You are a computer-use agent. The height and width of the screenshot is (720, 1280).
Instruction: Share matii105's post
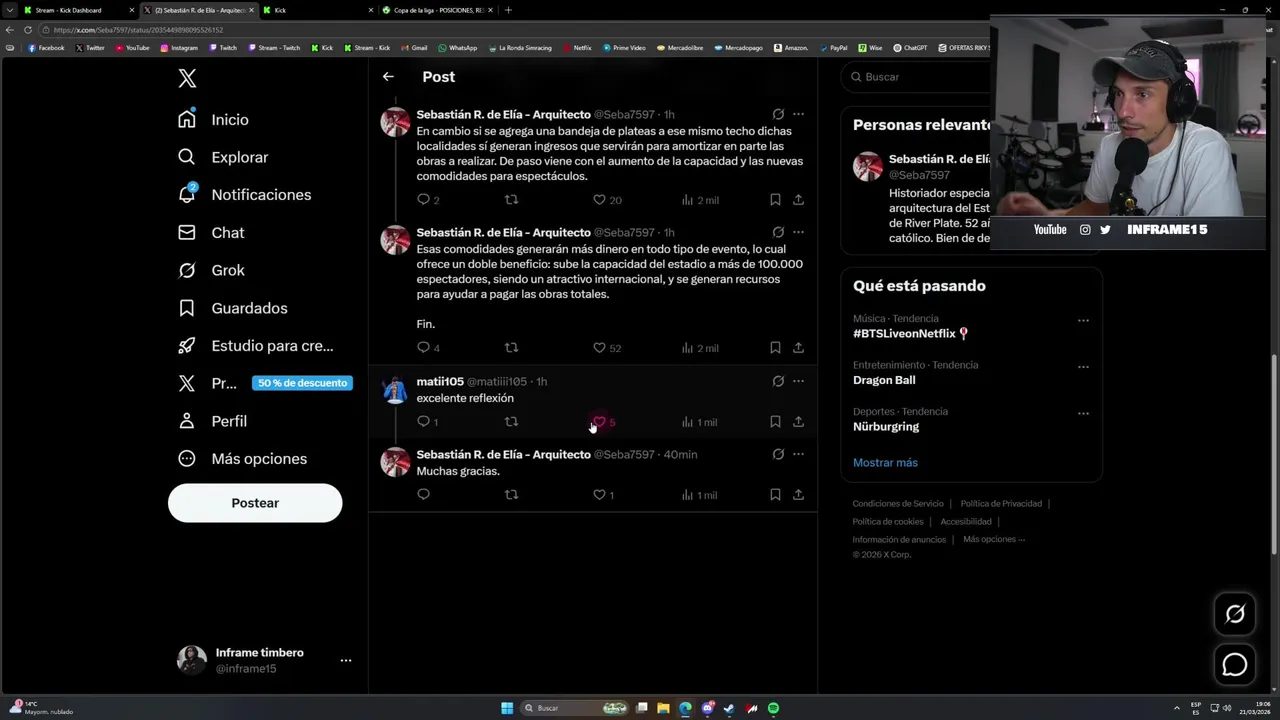click(798, 422)
